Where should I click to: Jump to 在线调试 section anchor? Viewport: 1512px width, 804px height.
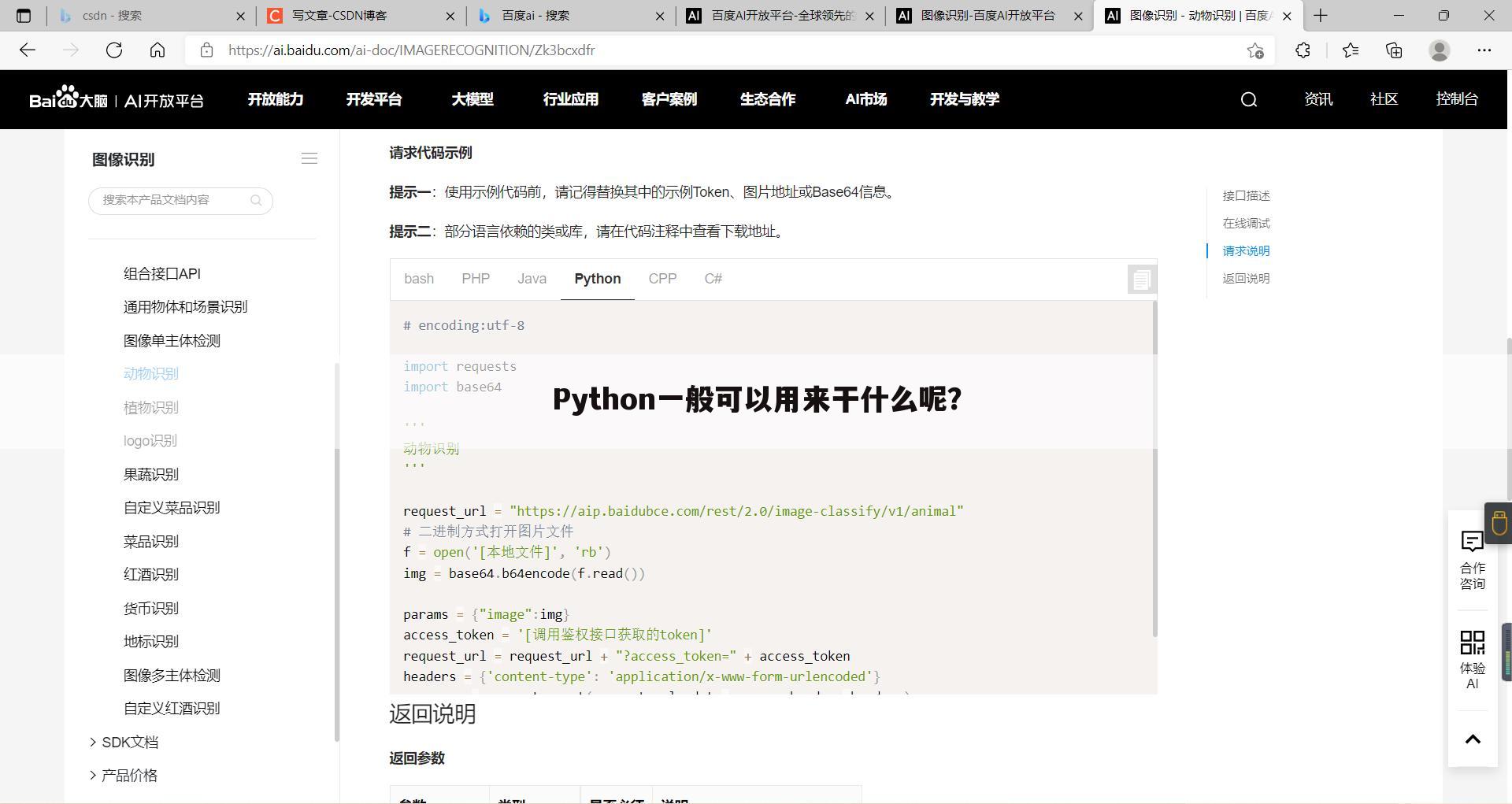1246,224
